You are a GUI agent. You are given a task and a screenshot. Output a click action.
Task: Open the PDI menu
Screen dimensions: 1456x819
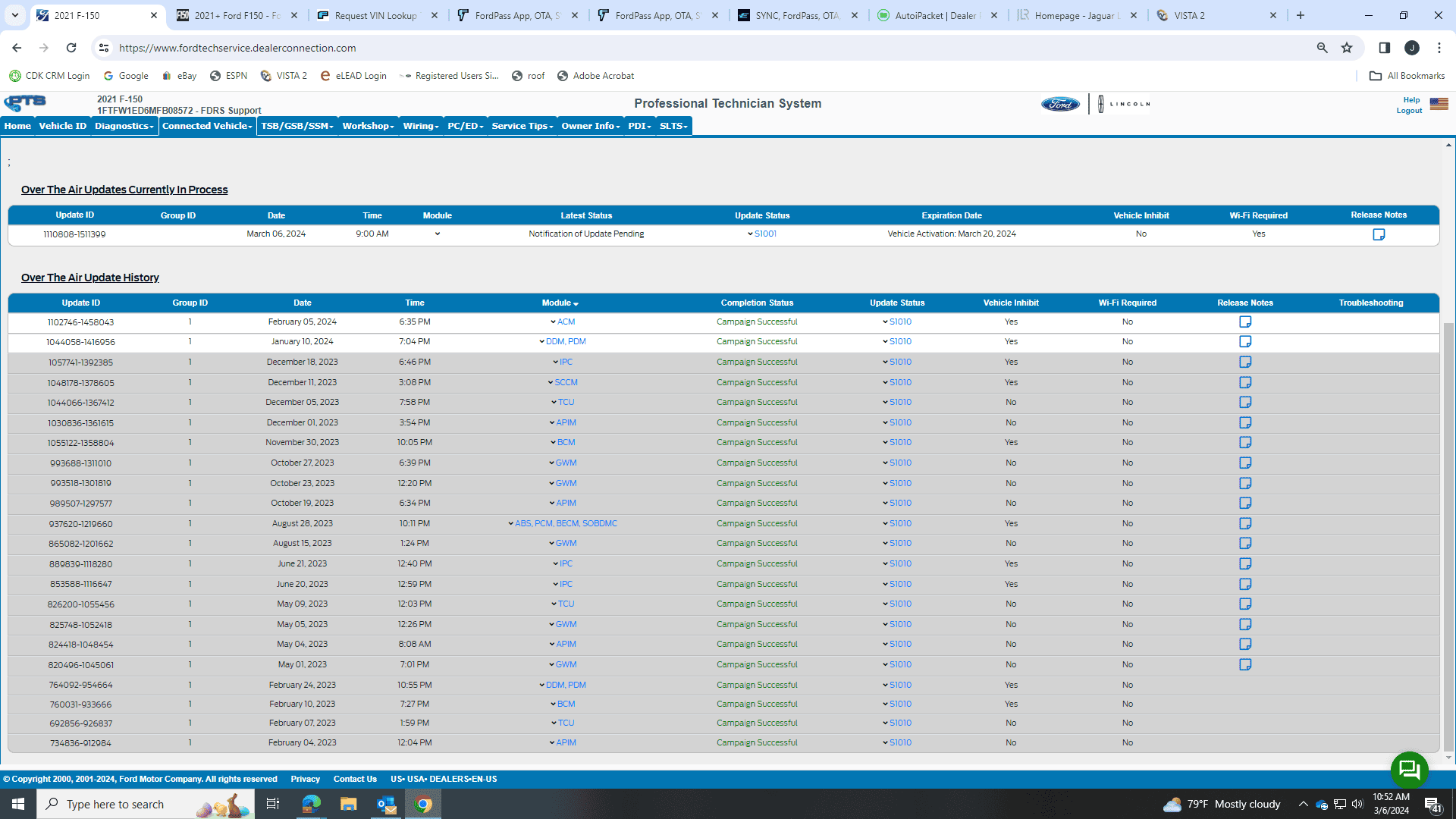(x=639, y=126)
